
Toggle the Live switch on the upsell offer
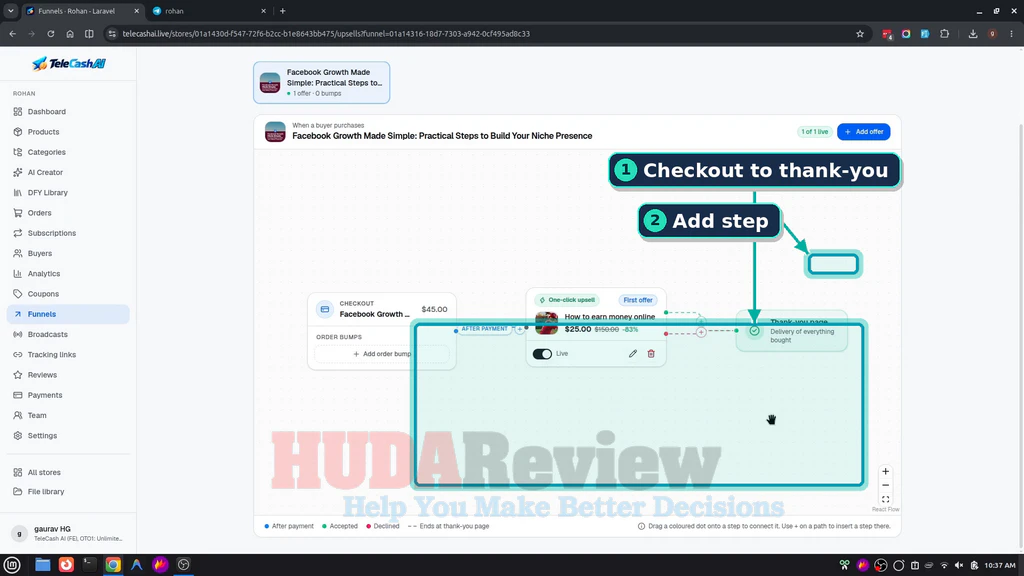(542, 354)
